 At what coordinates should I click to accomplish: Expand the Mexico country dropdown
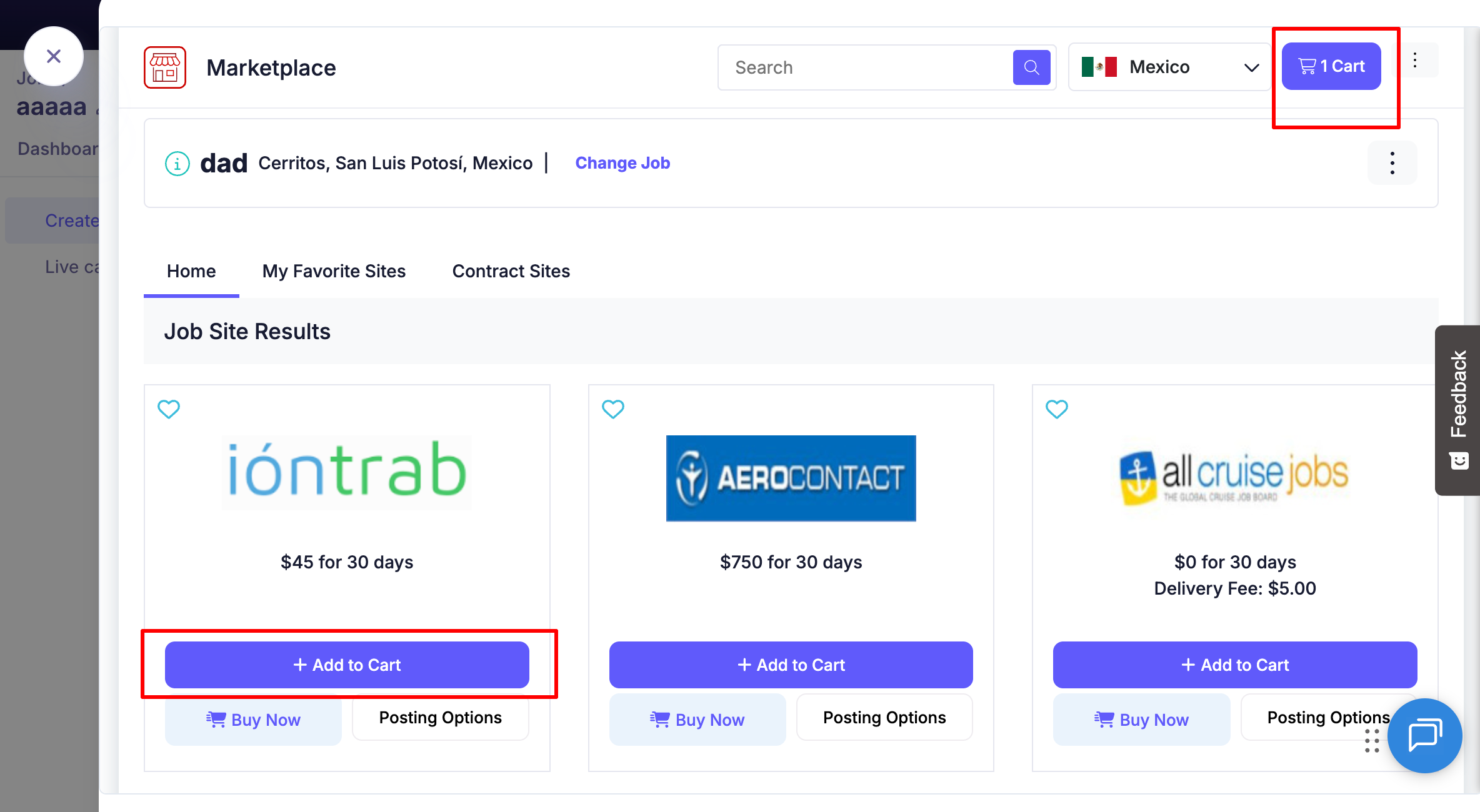[x=1169, y=67]
